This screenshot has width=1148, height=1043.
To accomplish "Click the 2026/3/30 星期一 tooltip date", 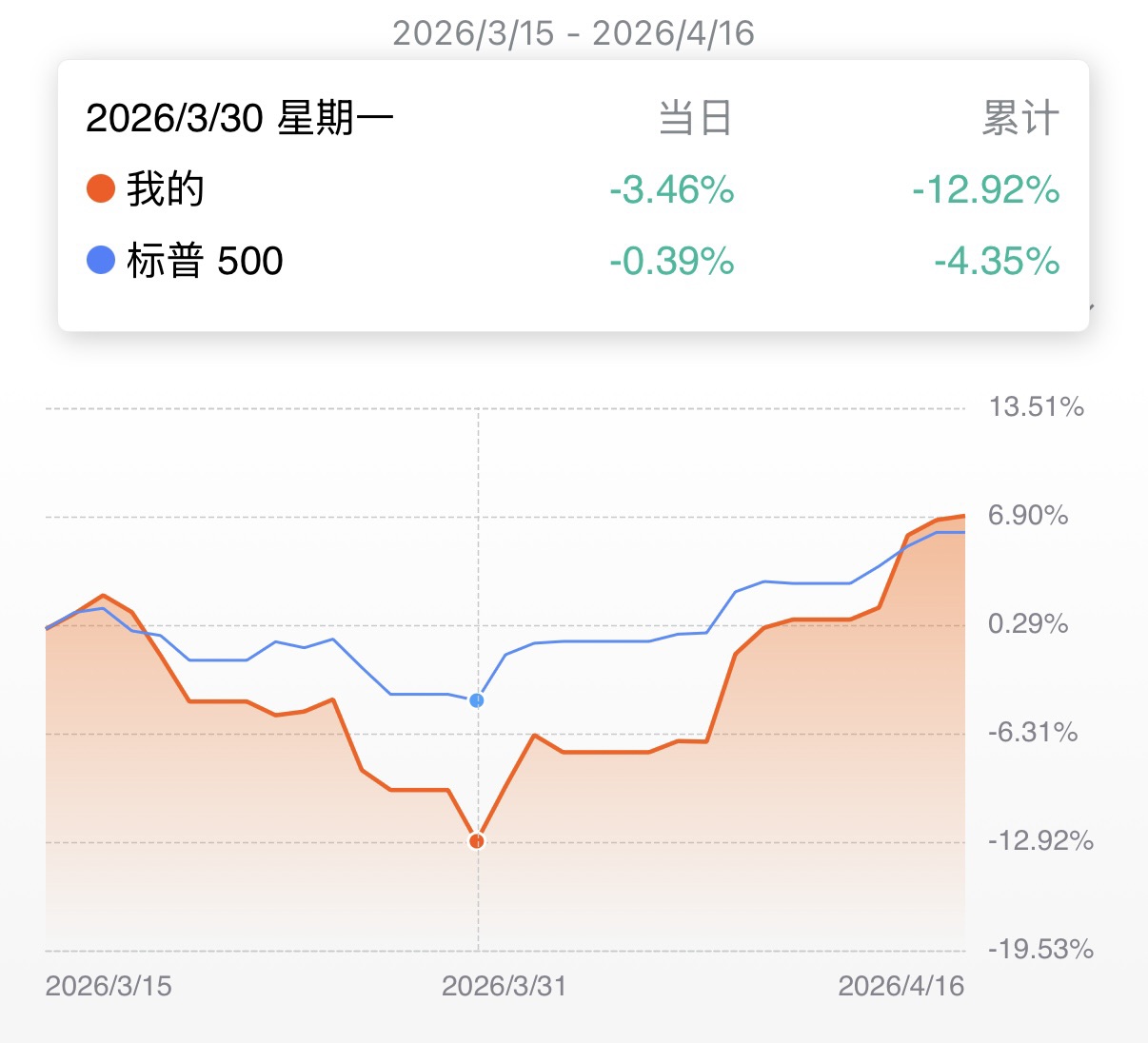I will pyautogui.click(x=239, y=119).
